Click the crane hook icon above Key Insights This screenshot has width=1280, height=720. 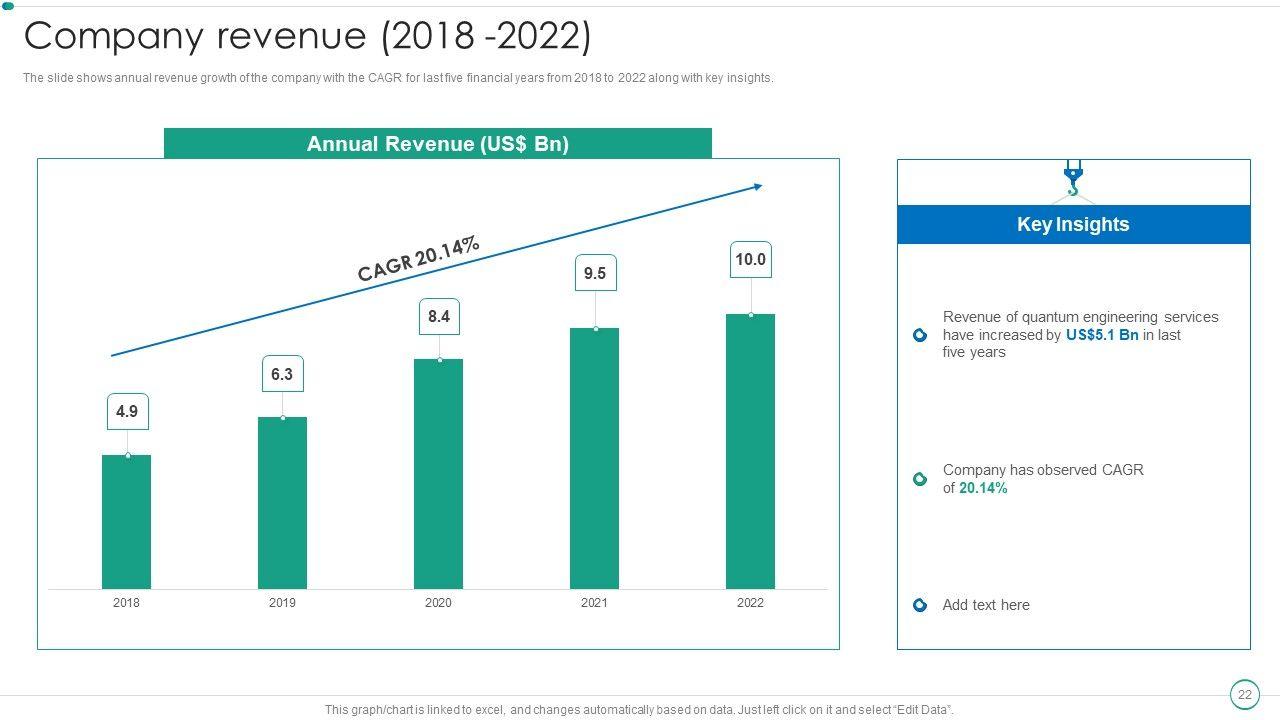tap(1073, 180)
